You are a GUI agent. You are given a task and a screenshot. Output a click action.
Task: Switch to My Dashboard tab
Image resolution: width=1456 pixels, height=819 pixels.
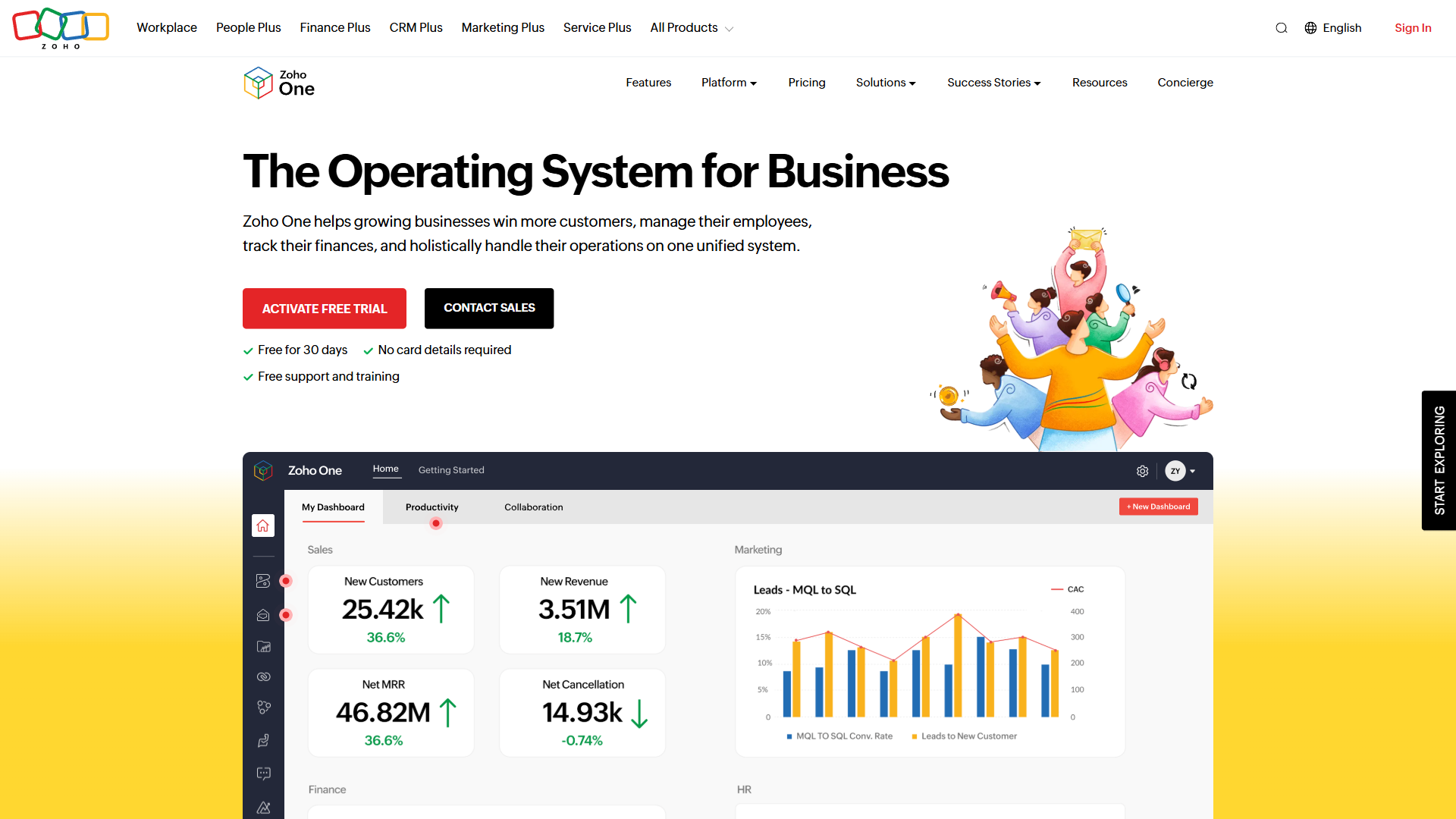point(333,507)
